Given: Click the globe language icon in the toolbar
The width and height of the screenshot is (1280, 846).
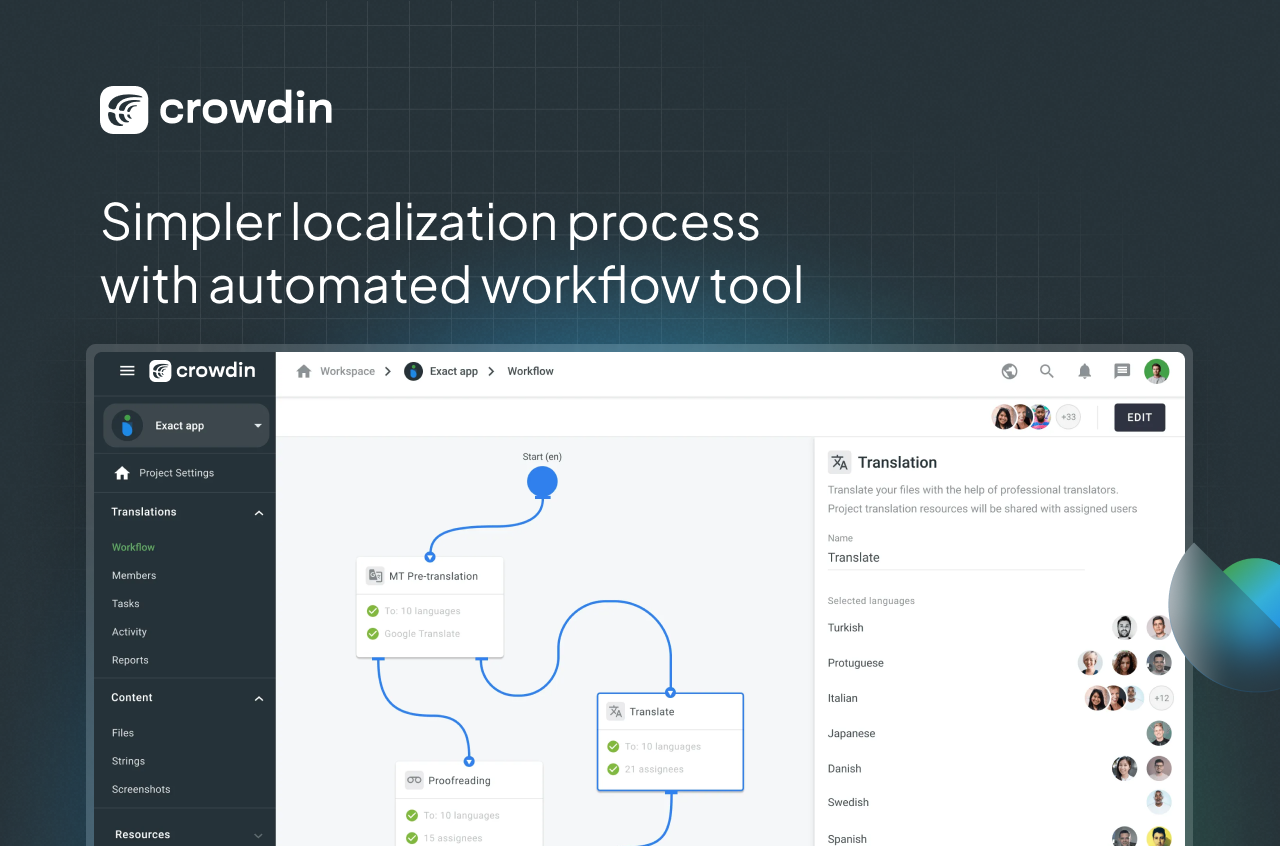Looking at the screenshot, I should [1009, 371].
